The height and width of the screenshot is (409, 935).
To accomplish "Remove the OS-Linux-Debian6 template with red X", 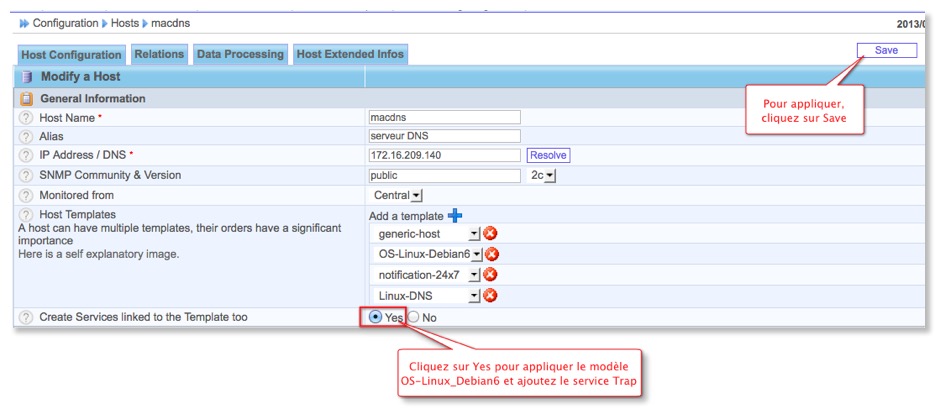I will pos(491,254).
